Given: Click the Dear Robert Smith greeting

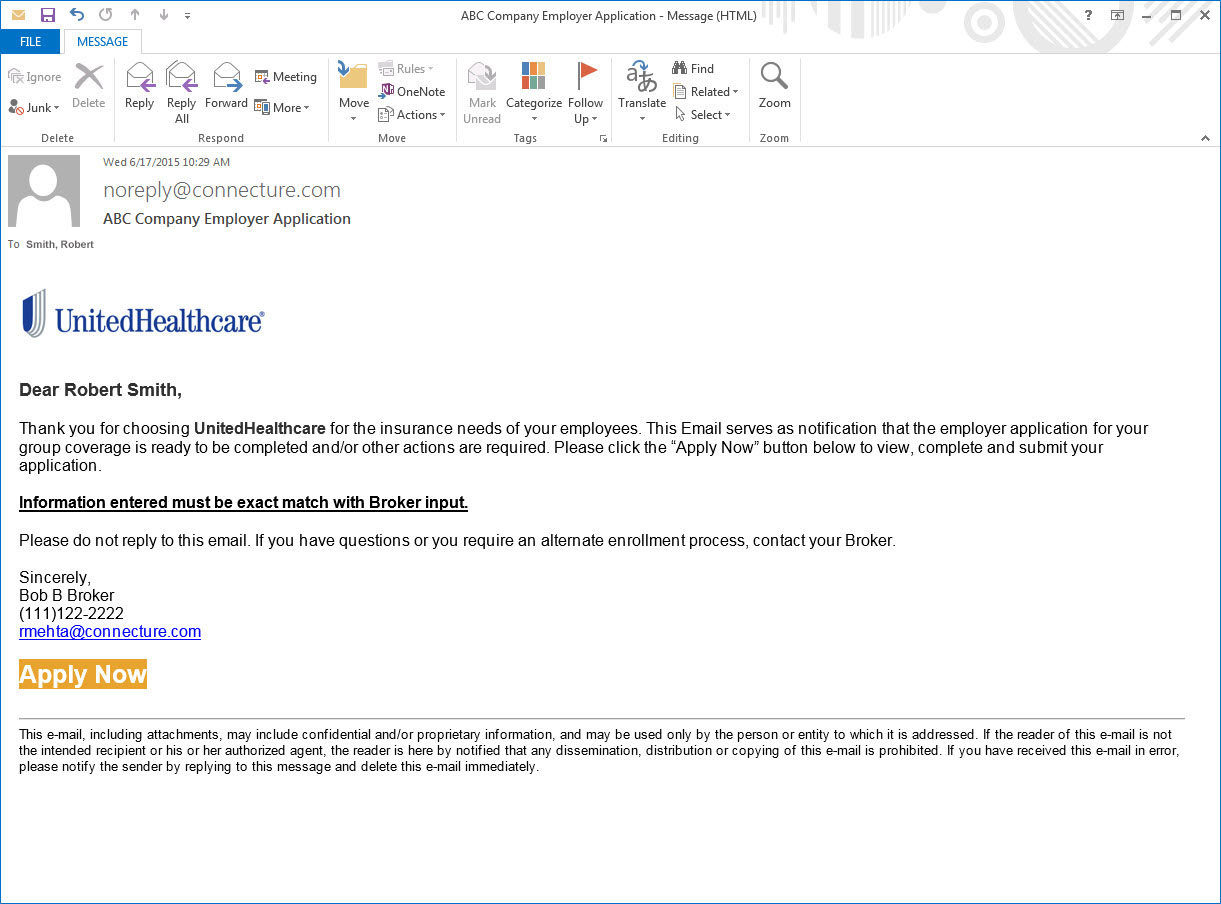Looking at the screenshot, I should coord(100,390).
